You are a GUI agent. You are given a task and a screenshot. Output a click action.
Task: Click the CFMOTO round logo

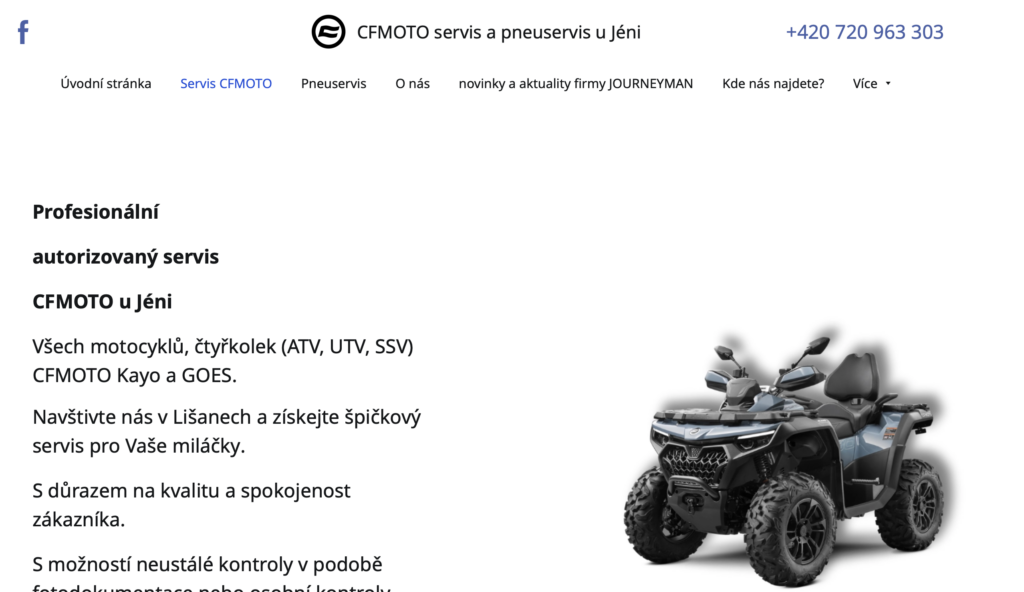coord(328,31)
